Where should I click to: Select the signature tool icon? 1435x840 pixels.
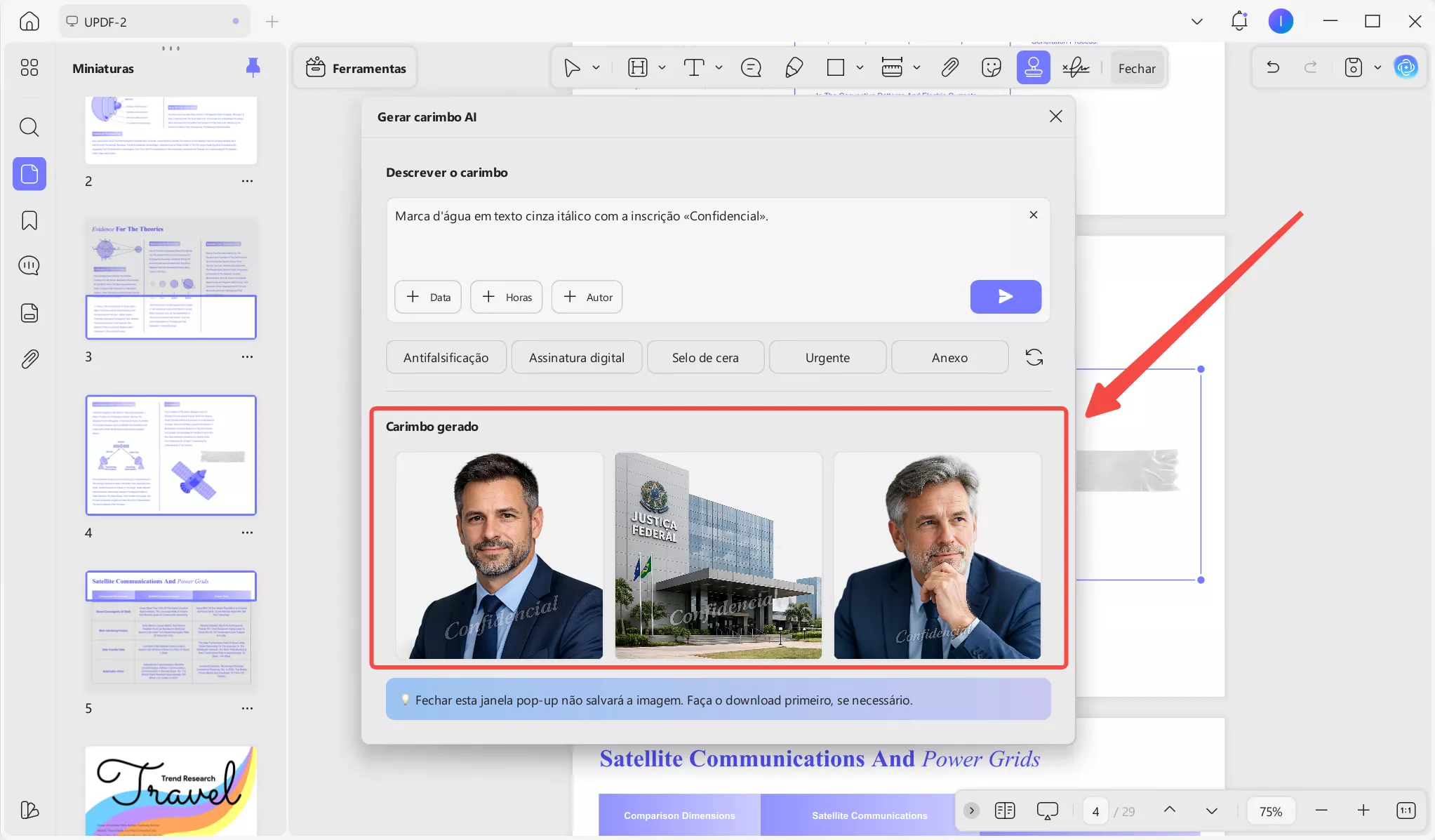click(1076, 68)
